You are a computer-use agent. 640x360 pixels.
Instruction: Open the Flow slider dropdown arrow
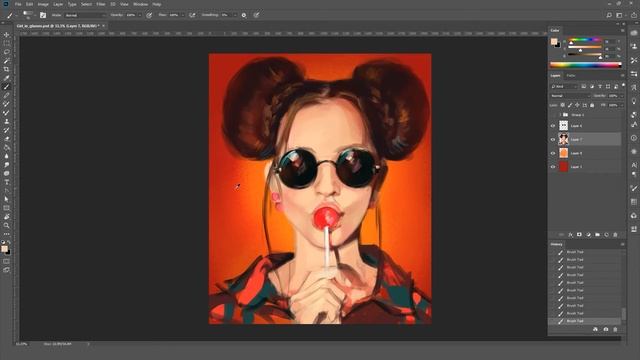pyautogui.click(x=182, y=15)
